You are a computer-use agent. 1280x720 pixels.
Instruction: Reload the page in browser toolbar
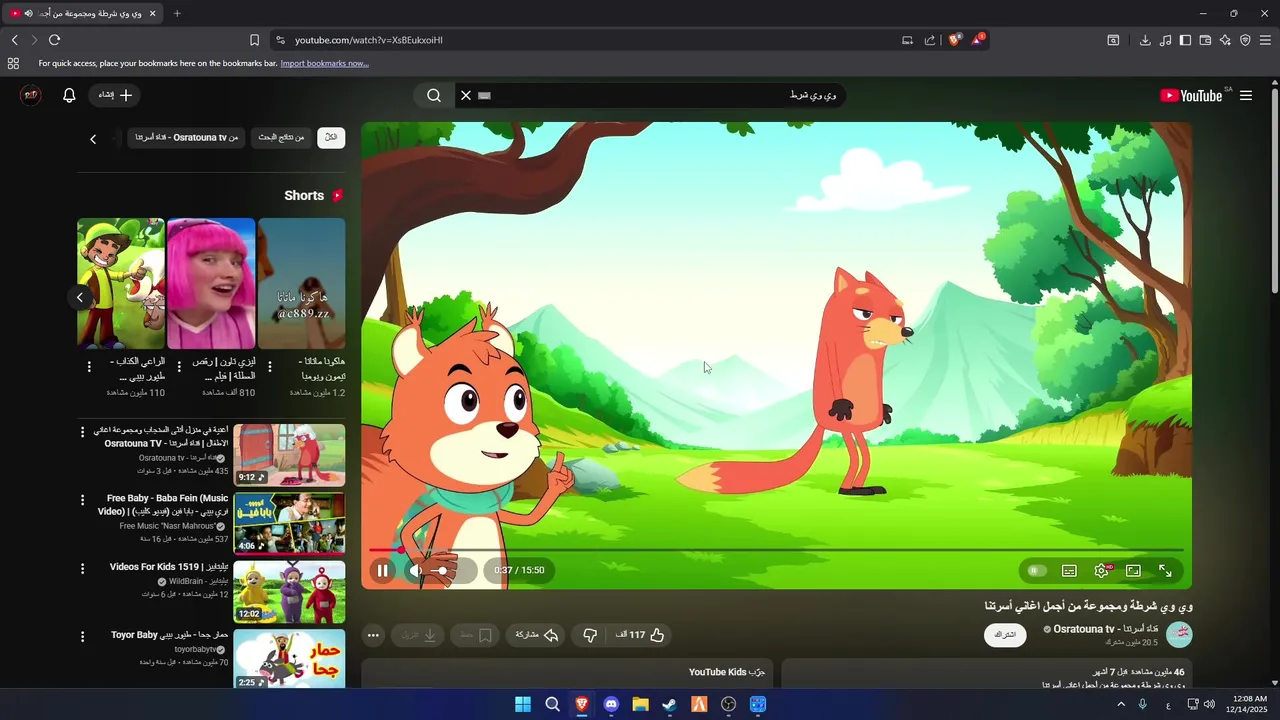tap(54, 40)
